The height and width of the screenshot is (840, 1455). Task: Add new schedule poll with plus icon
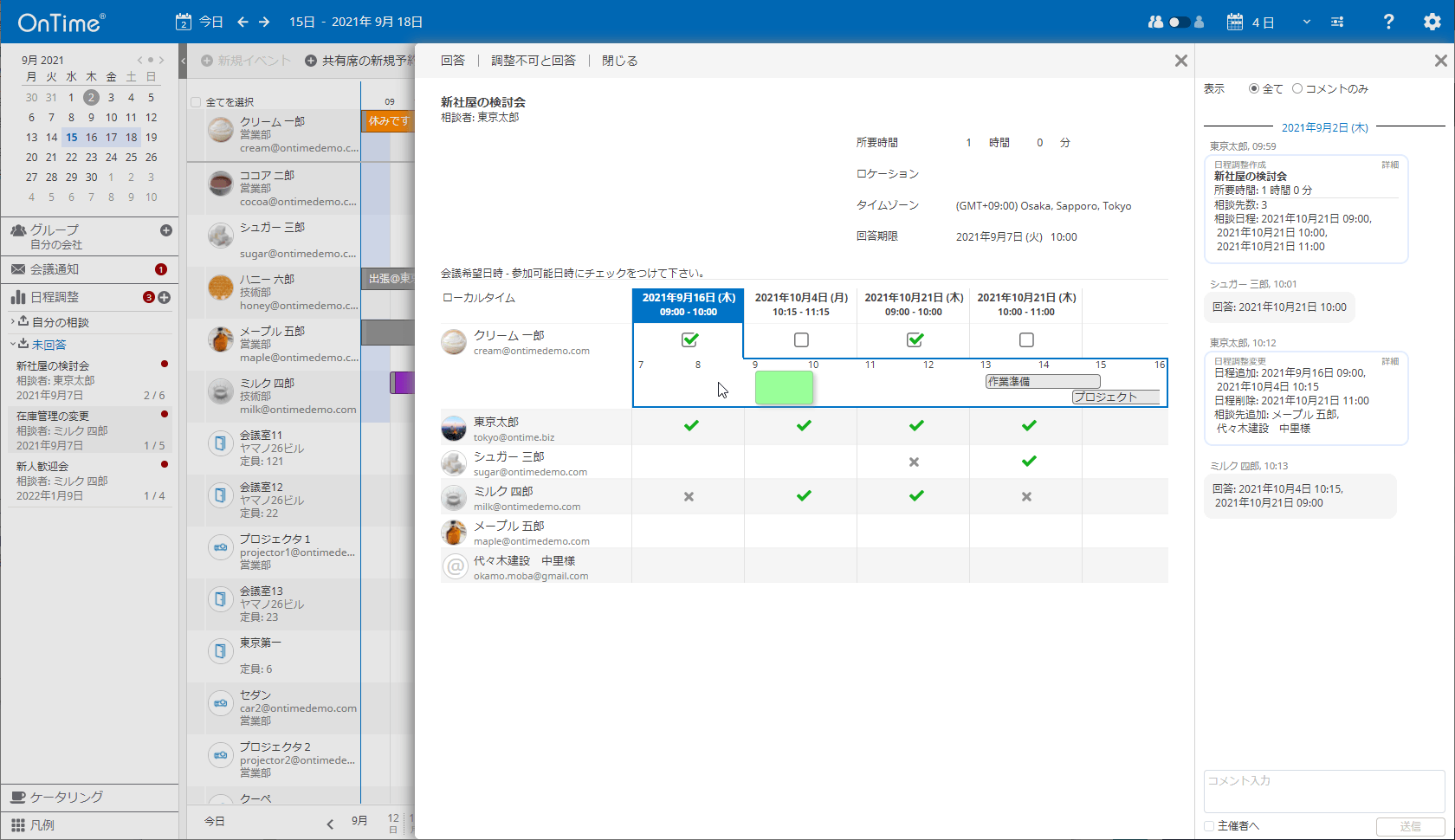[165, 297]
